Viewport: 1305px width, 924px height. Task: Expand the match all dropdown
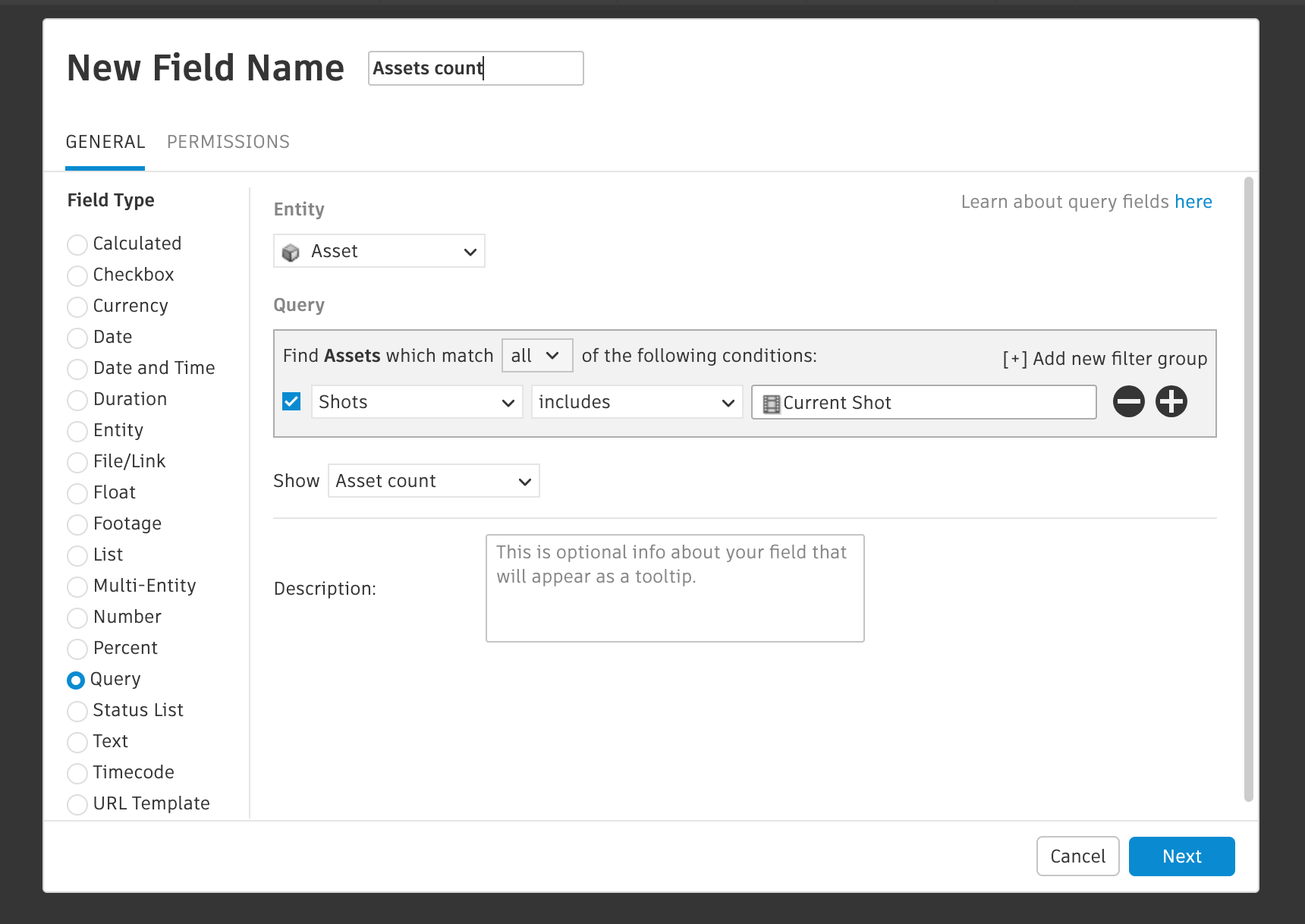click(536, 356)
